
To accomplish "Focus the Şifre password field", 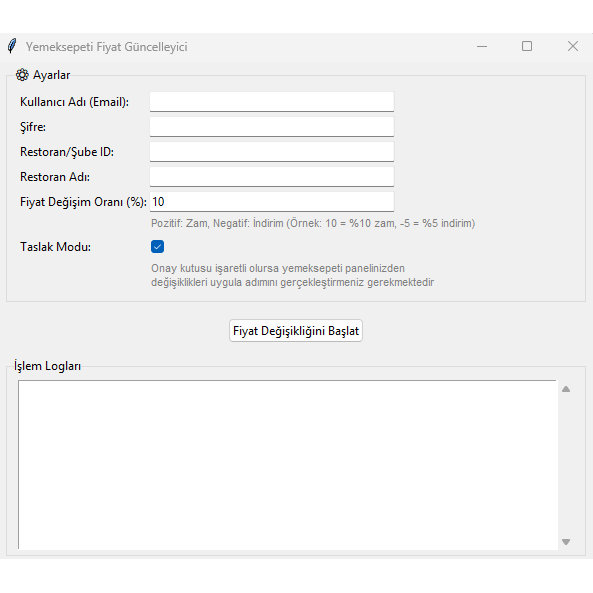I will pyautogui.click(x=272, y=127).
